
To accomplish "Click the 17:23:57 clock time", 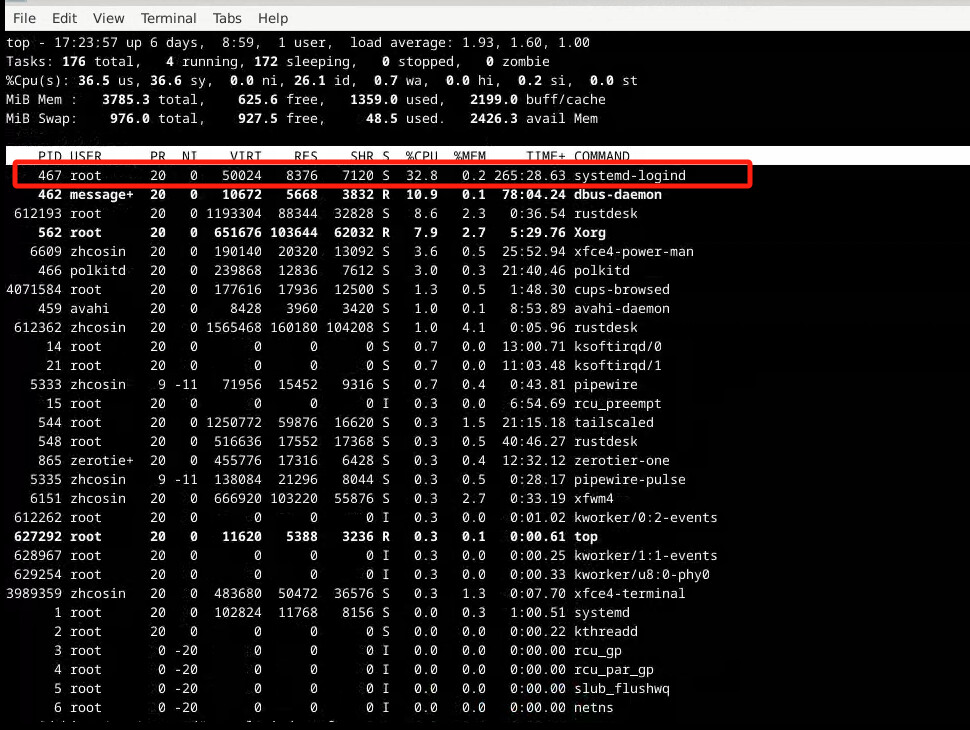I will point(85,43).
